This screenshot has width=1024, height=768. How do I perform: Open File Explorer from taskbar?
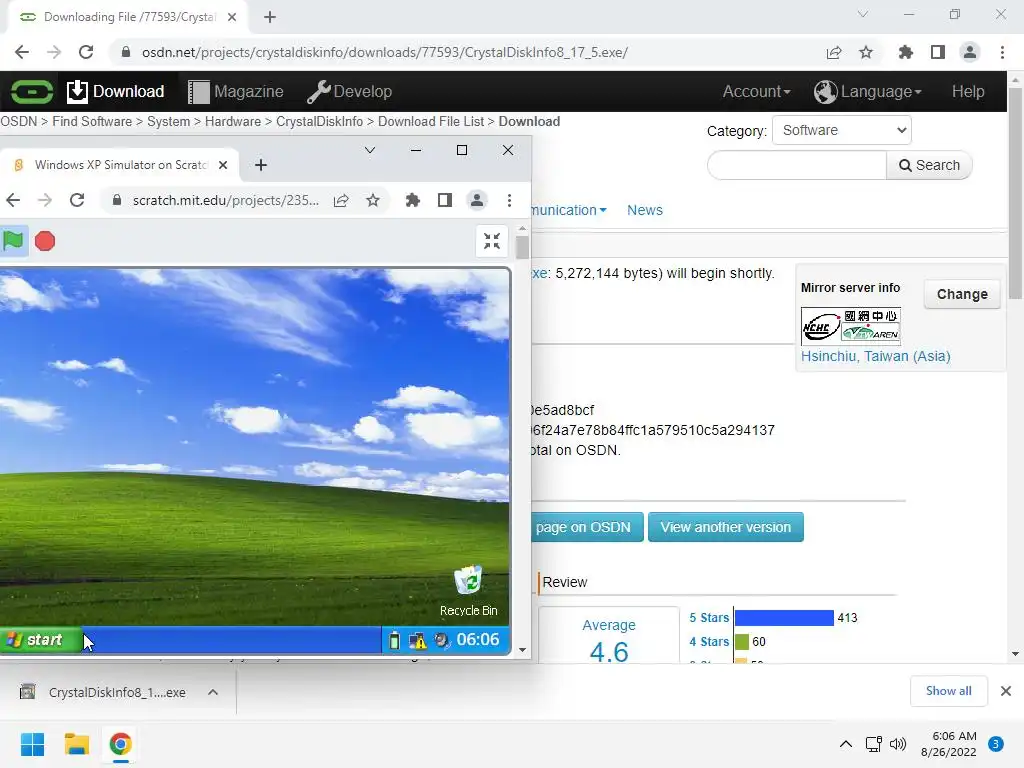pyautogui.click(x=76, y=744)
